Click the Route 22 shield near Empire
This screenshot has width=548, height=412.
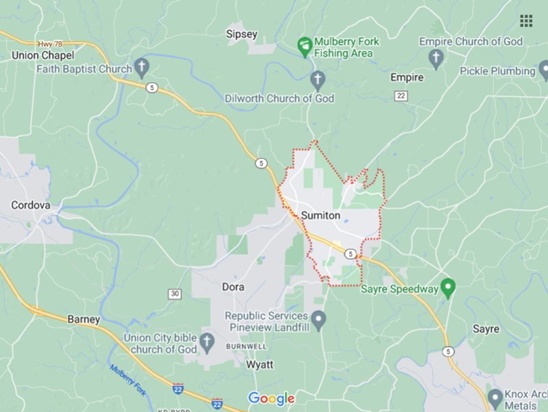pyautogui.click(x=401, y=95)
